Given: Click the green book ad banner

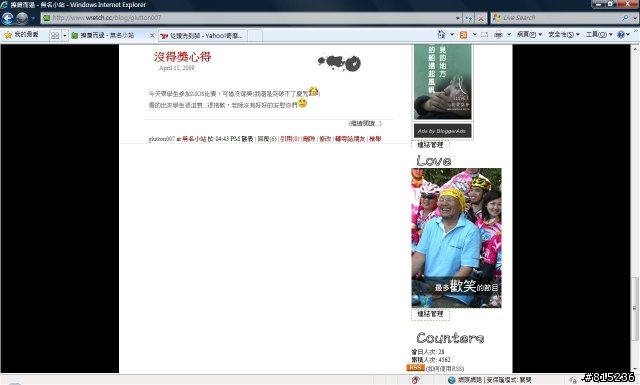Looking at the screenshot, I should [x=443, y=82].
